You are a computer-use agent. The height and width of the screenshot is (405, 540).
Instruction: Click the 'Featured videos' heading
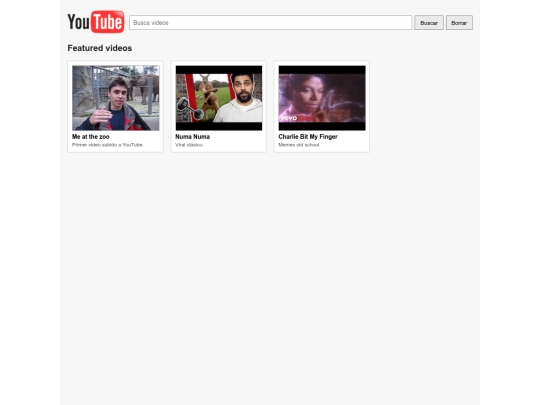click(100, 48)
